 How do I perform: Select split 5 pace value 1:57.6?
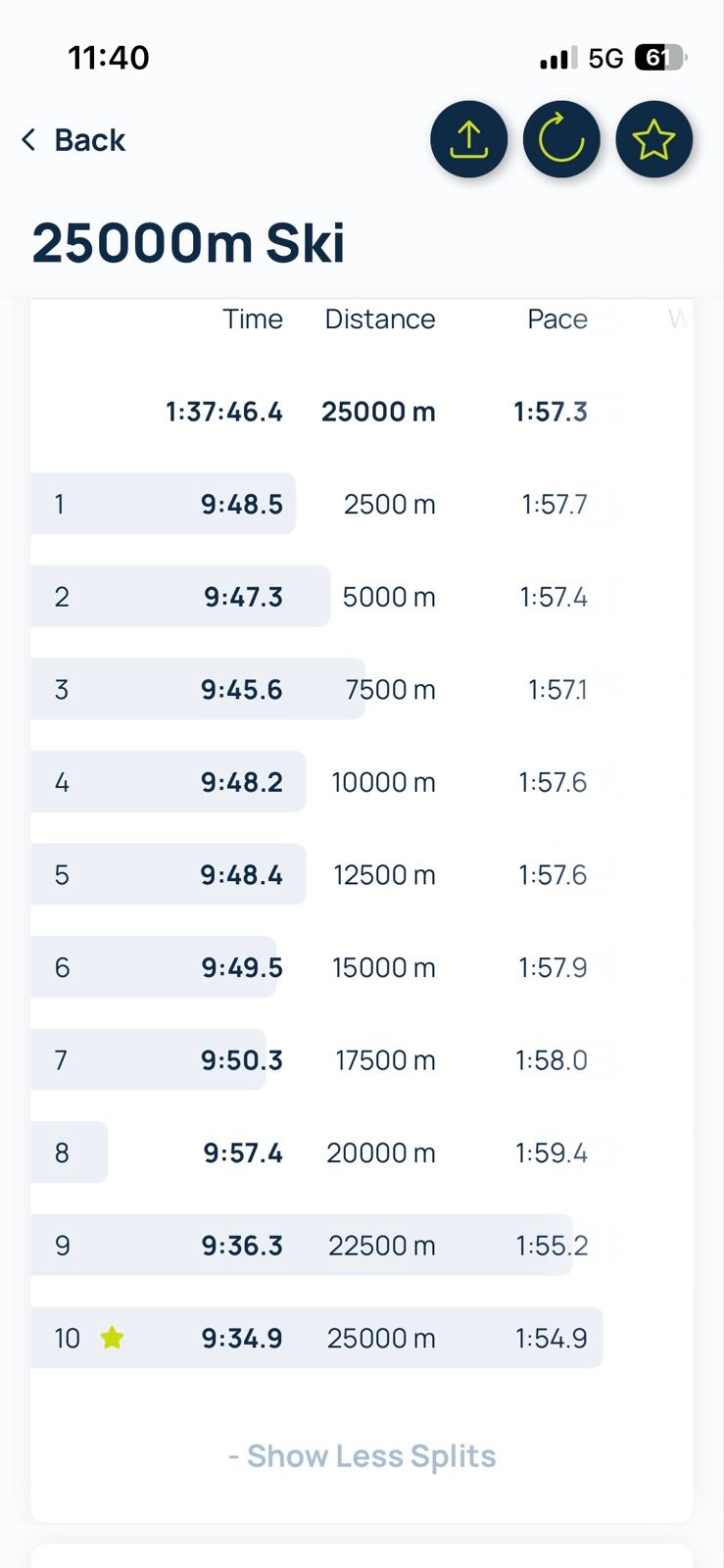click(x=553, y=875)
